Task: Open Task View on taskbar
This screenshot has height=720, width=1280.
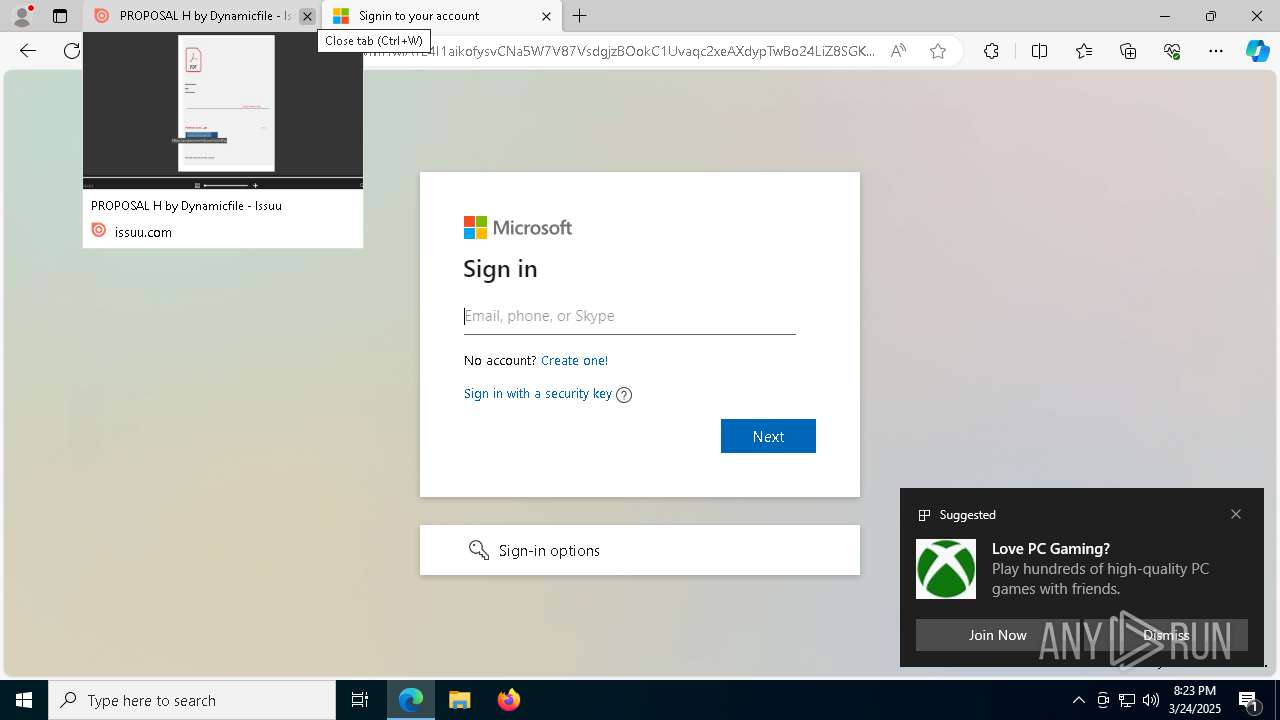Action: point(360,700)
